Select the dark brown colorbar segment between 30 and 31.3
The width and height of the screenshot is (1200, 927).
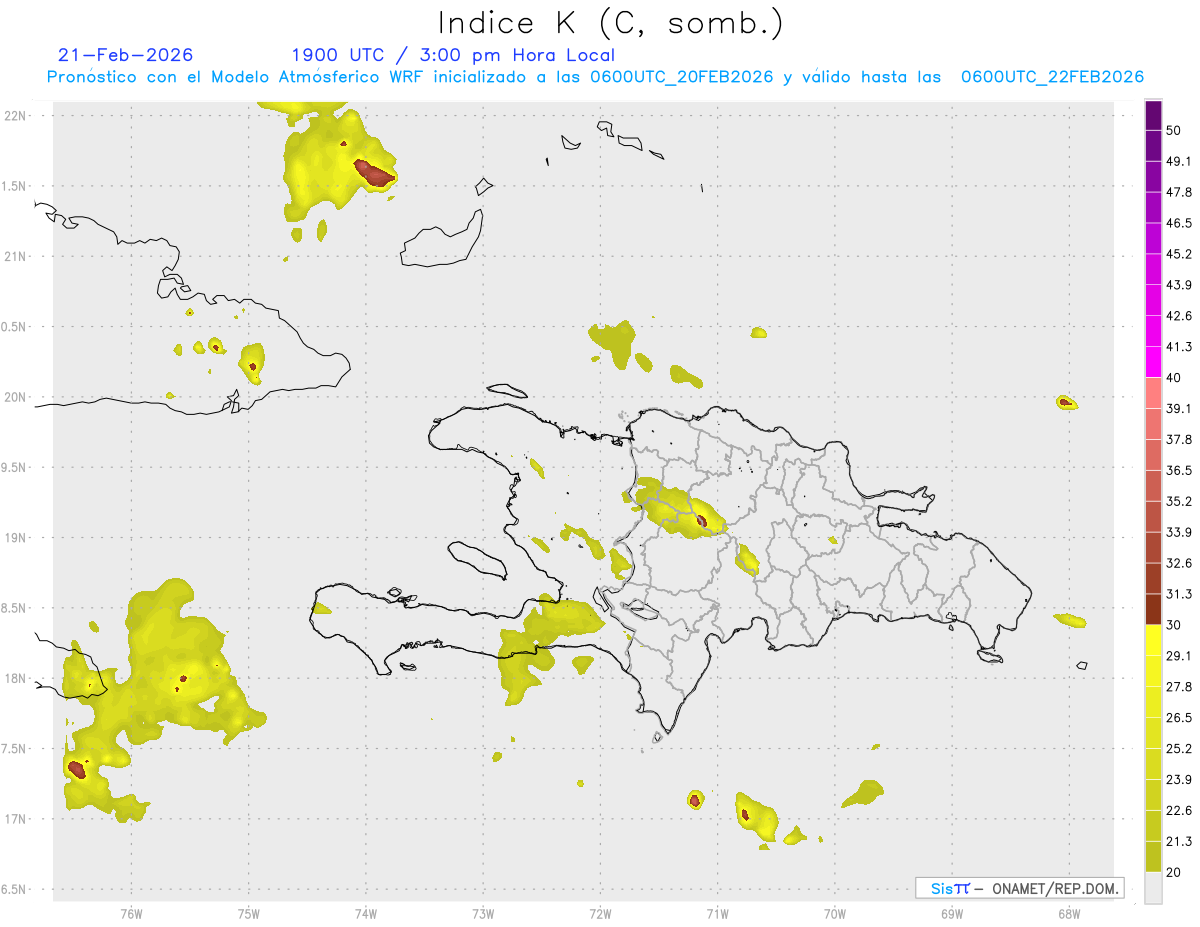click(1153, 609)
